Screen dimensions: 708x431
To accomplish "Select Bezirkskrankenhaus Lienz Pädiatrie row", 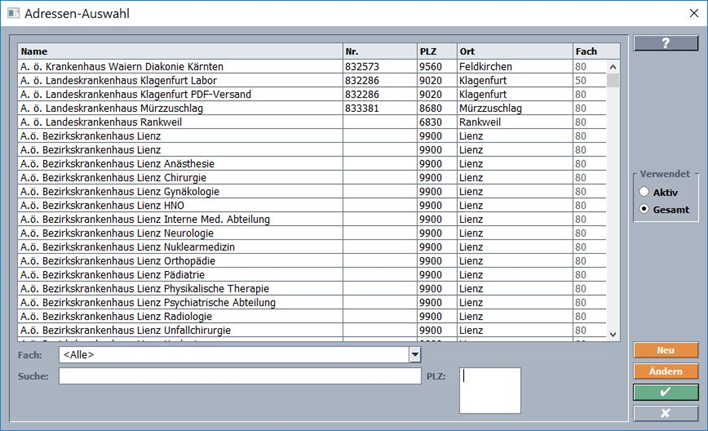I will point(312,275).
